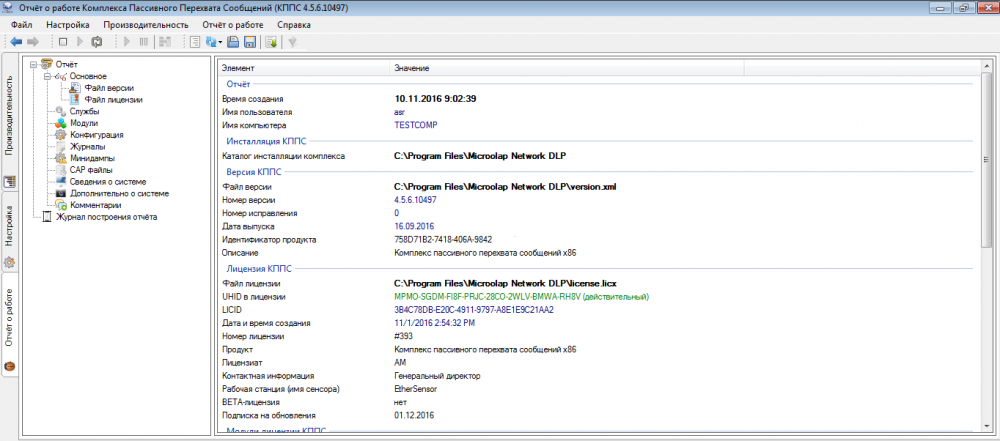Select Дополнительно о системе tree item

point(119,193)
